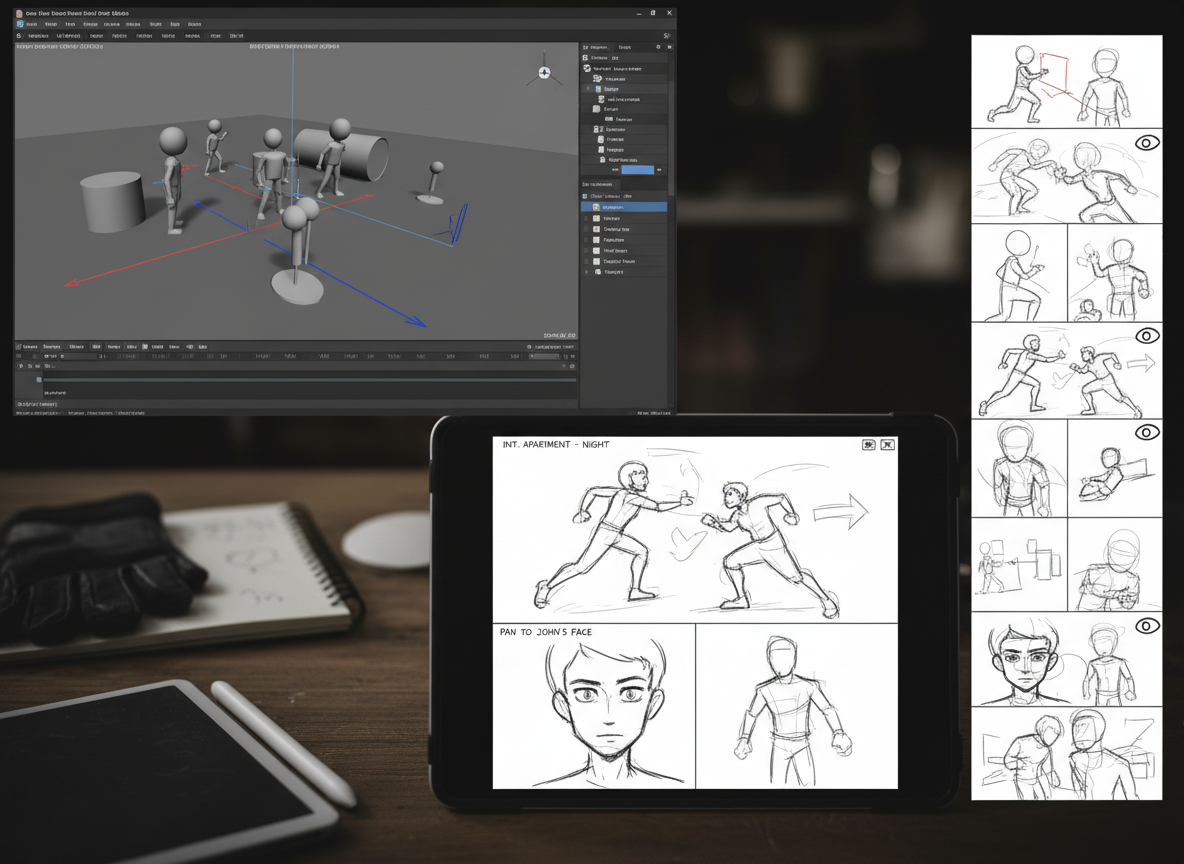Click the "INT. APAEIMENT - NIGHT" caption

[556, 445]
